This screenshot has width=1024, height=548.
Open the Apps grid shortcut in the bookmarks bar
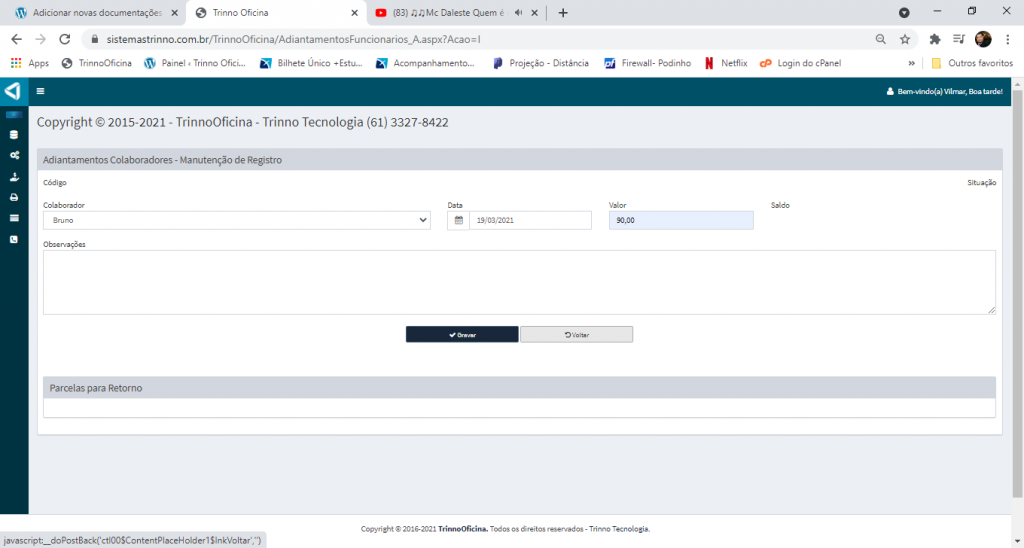click(29, 63)
